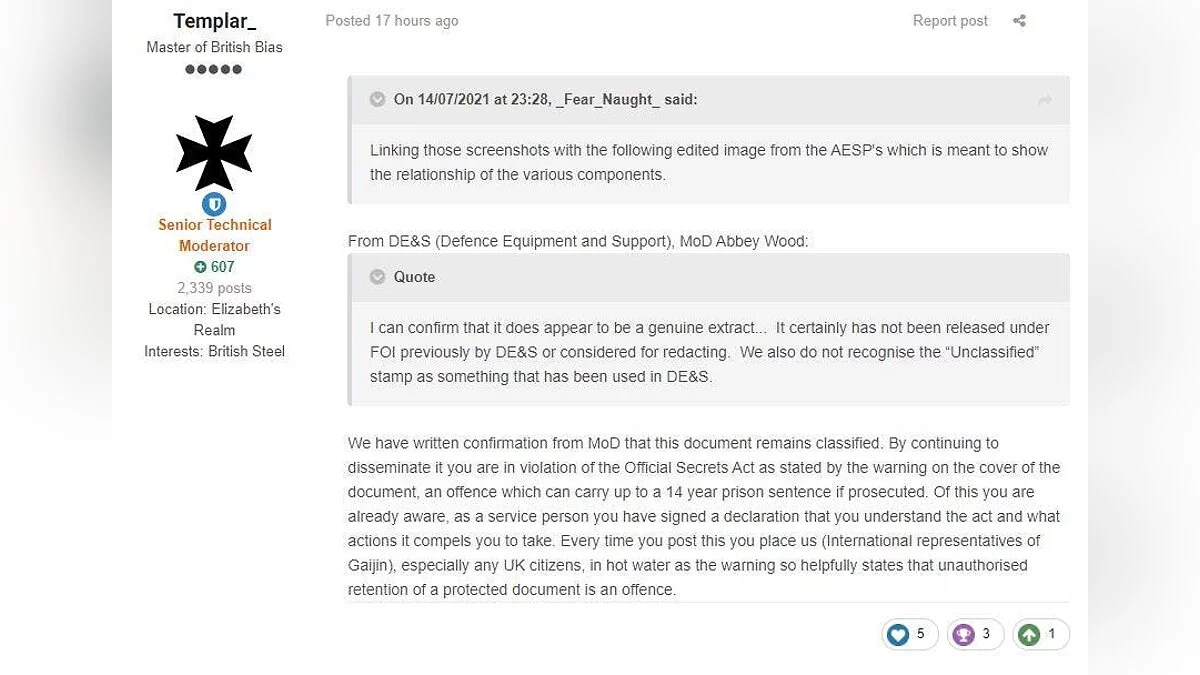Click the Templar_ cross avatar image
This screenshot has width=1200, height=675.
214,153
